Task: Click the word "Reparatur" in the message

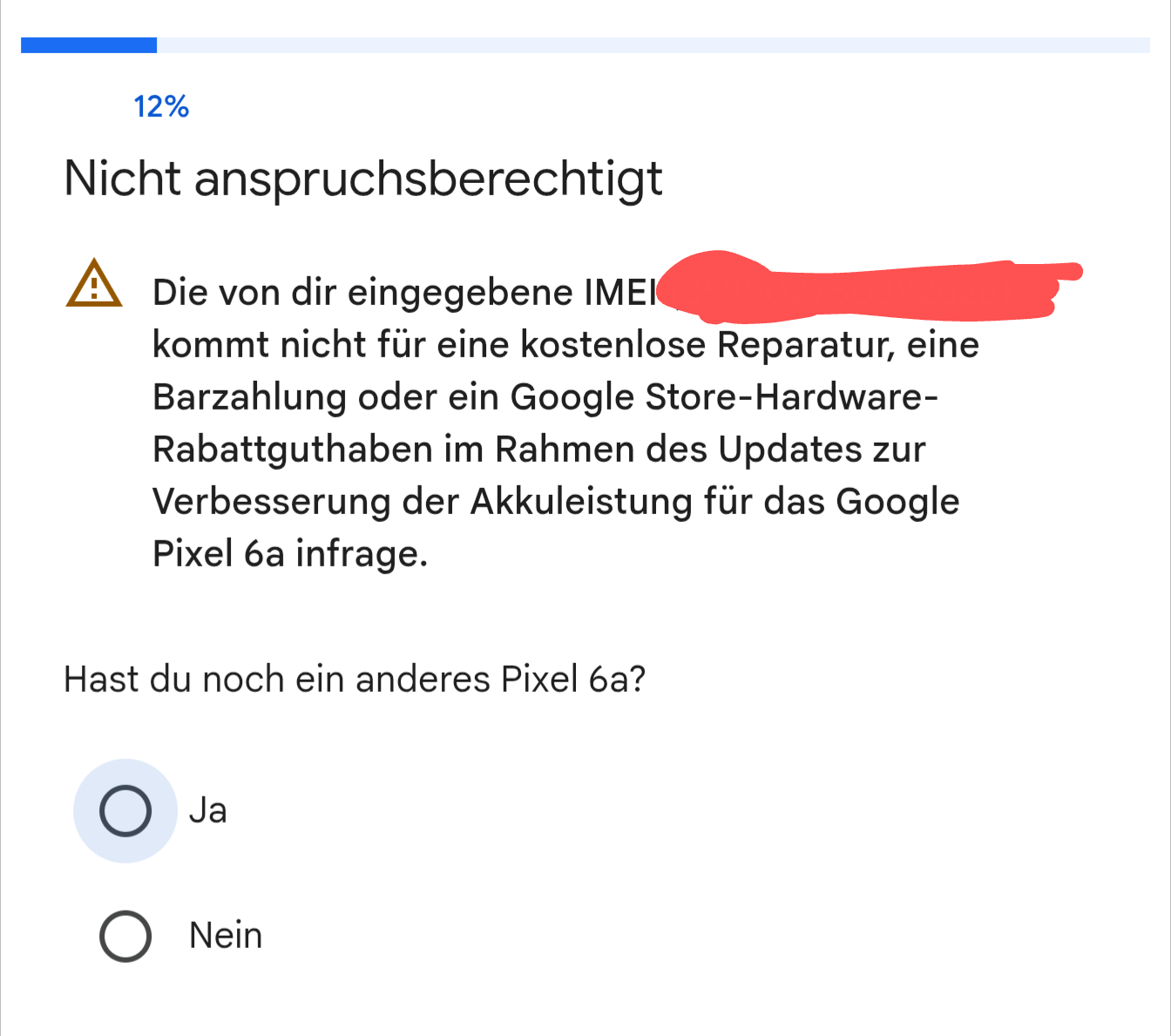Action: pos(806,345)
